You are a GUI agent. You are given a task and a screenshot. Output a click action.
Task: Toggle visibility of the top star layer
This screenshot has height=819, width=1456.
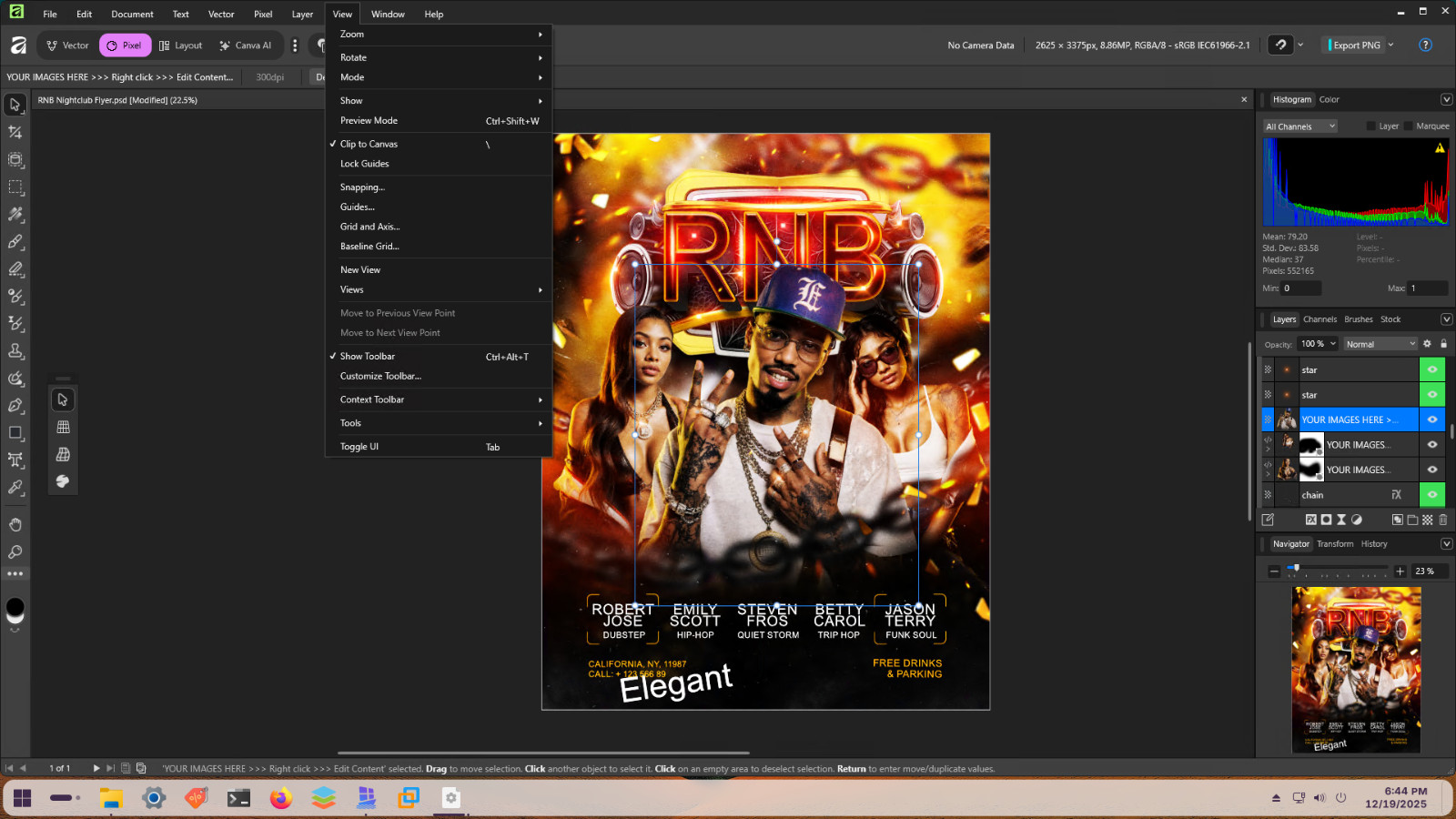[x=1432, y=369]
